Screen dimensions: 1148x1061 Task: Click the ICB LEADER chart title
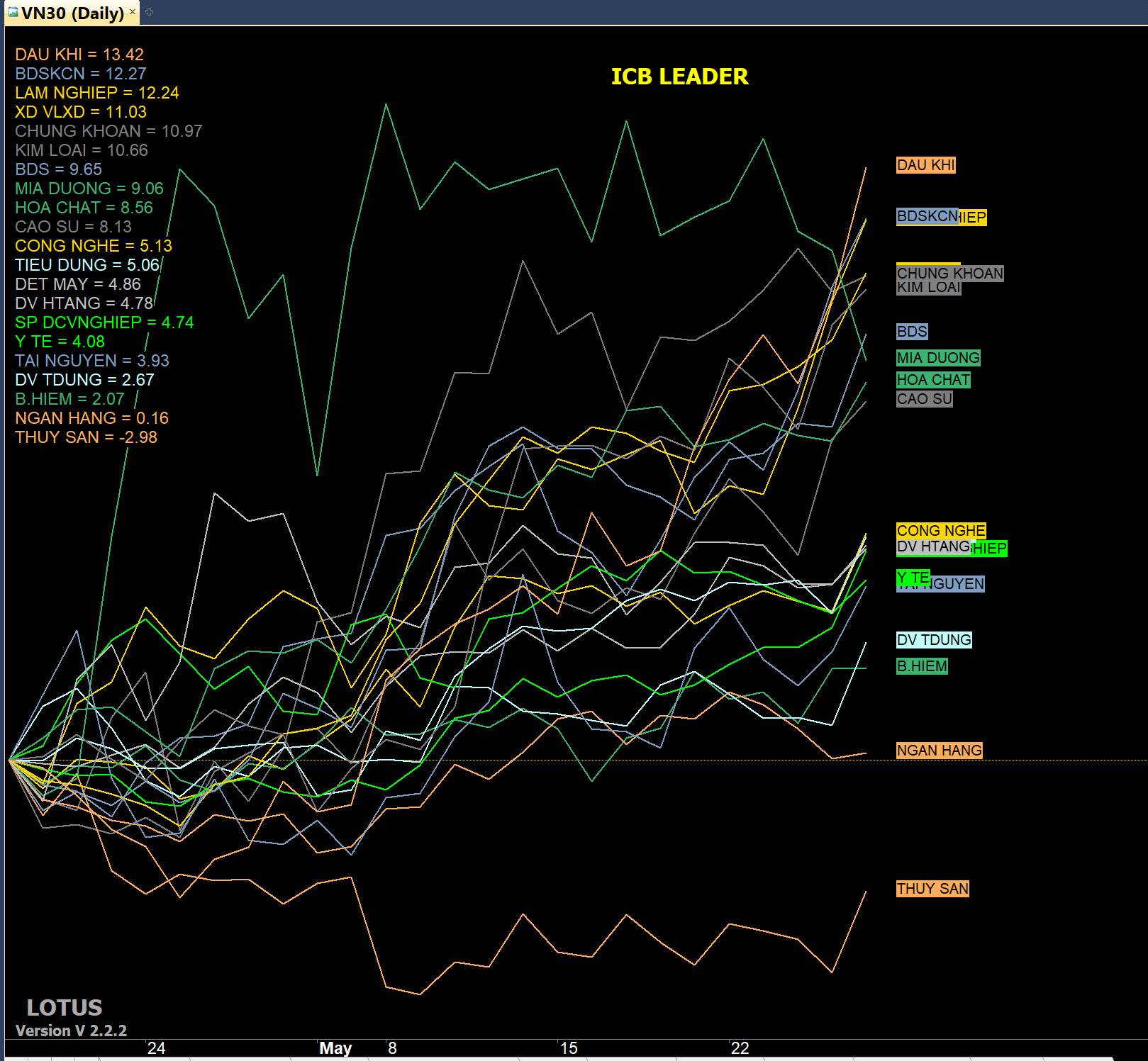pyautogui.click(x=679, y=77)
